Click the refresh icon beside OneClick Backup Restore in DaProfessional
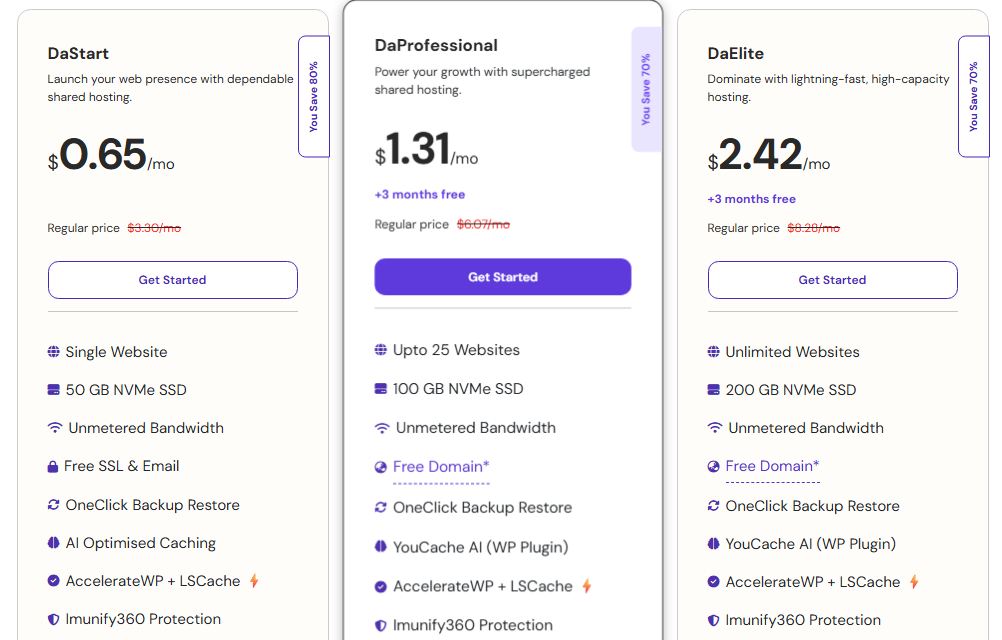 pyautogui.click(x=383, y=508)
